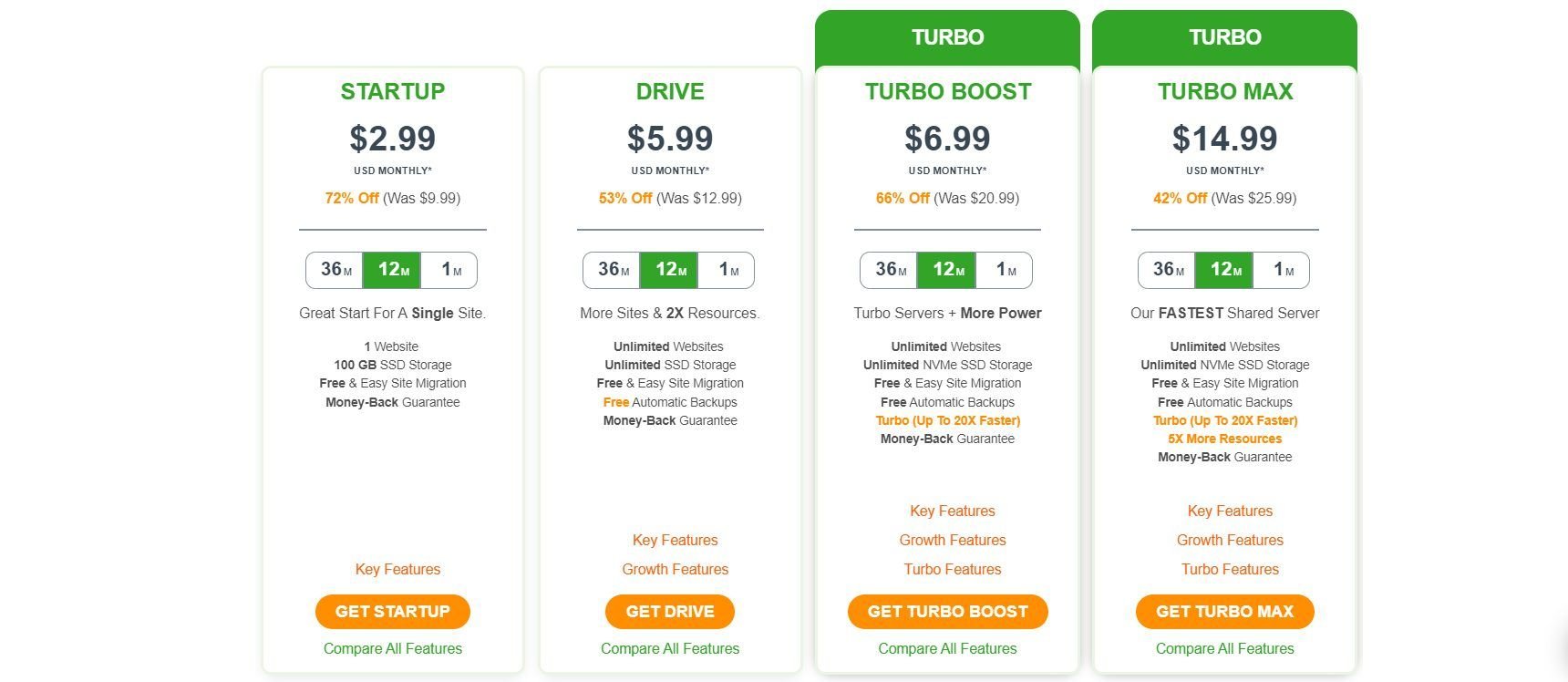This screenshot has width=1568, height=682.
Task: Open Key Features in Turbo Max plan
Action: click(1230, 511)
